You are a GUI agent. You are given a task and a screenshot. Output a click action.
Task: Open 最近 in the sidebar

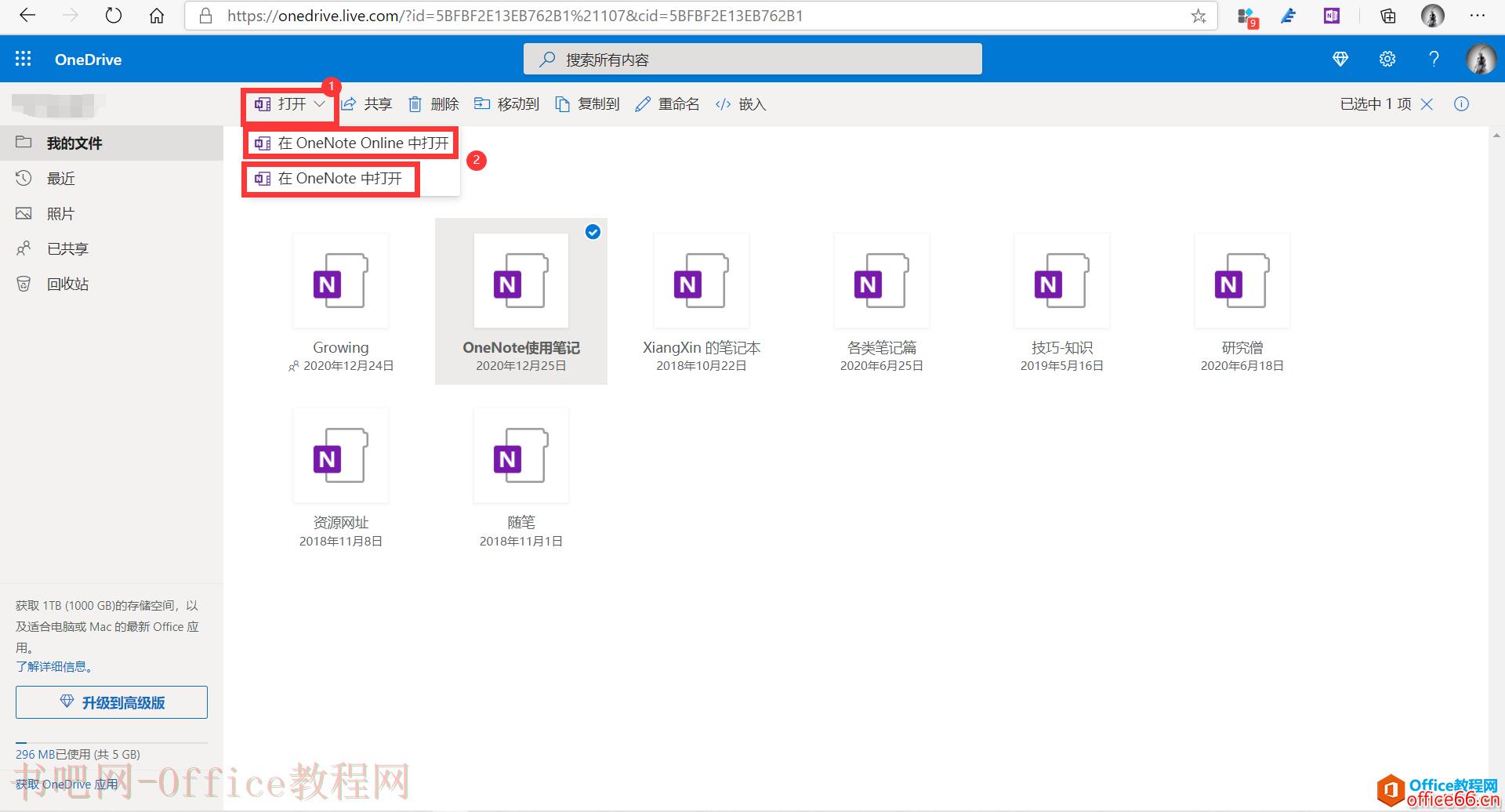pyautogui.click(x=111, y=179)
